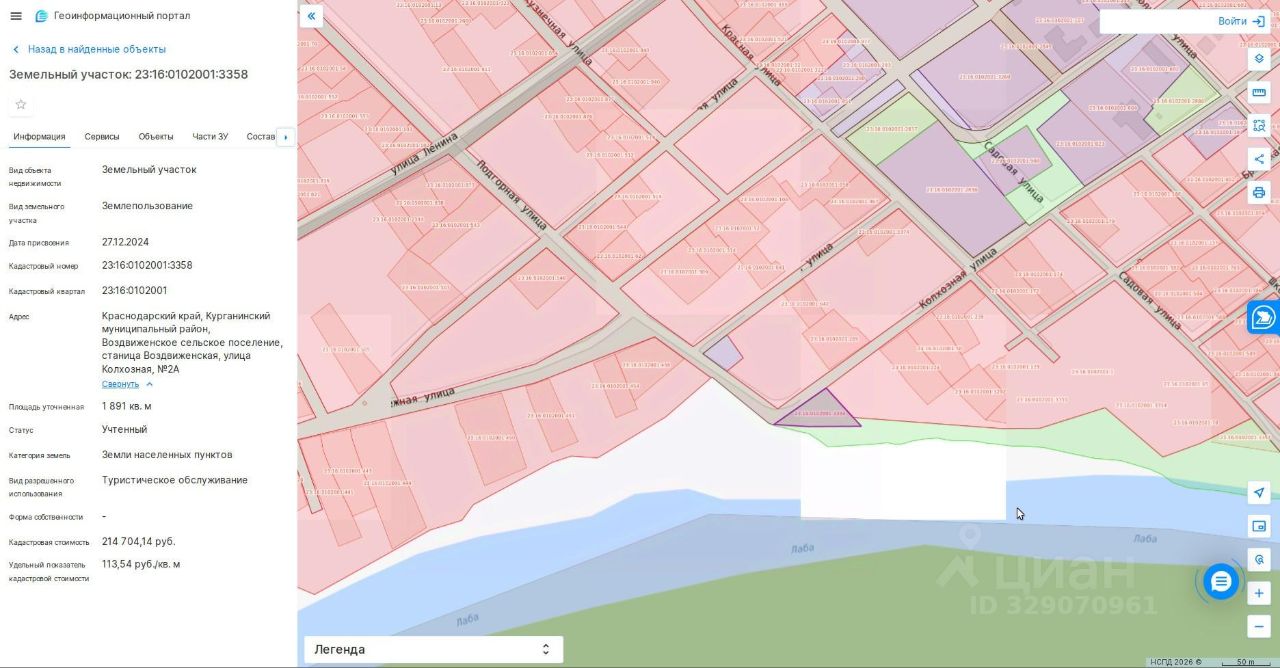Share the map via share icon
Screen dimensions: 1280x668
click(1259, 159)
